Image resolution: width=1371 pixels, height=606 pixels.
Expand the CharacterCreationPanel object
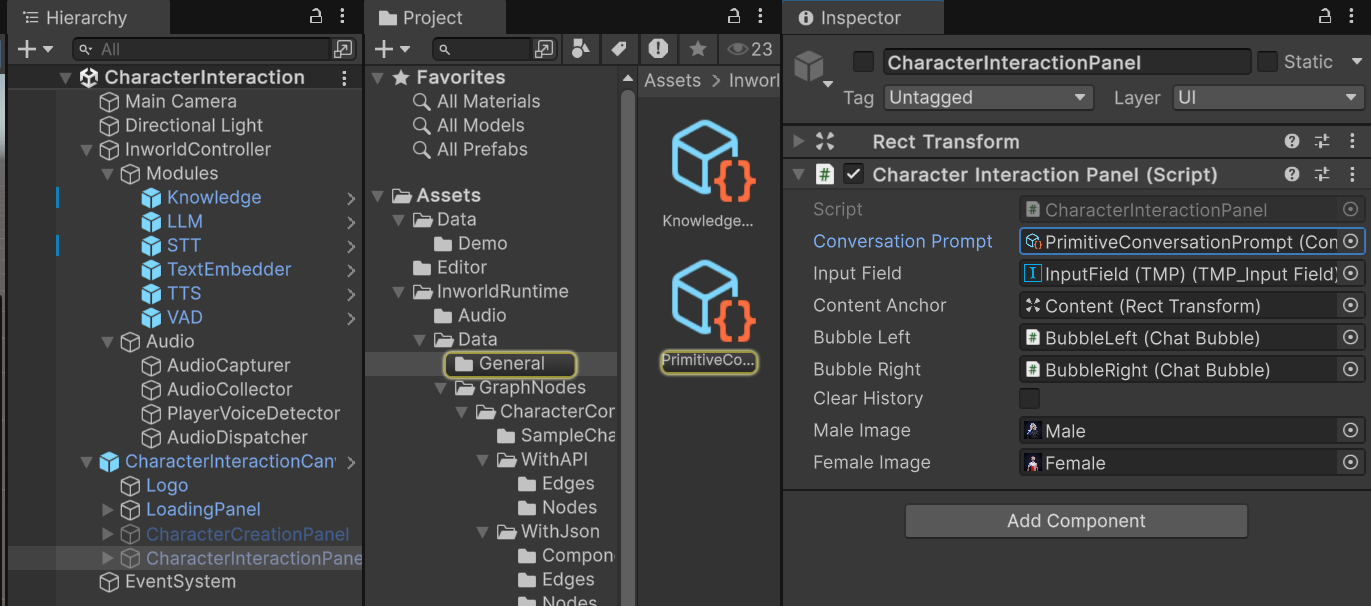tap(108, 534)
